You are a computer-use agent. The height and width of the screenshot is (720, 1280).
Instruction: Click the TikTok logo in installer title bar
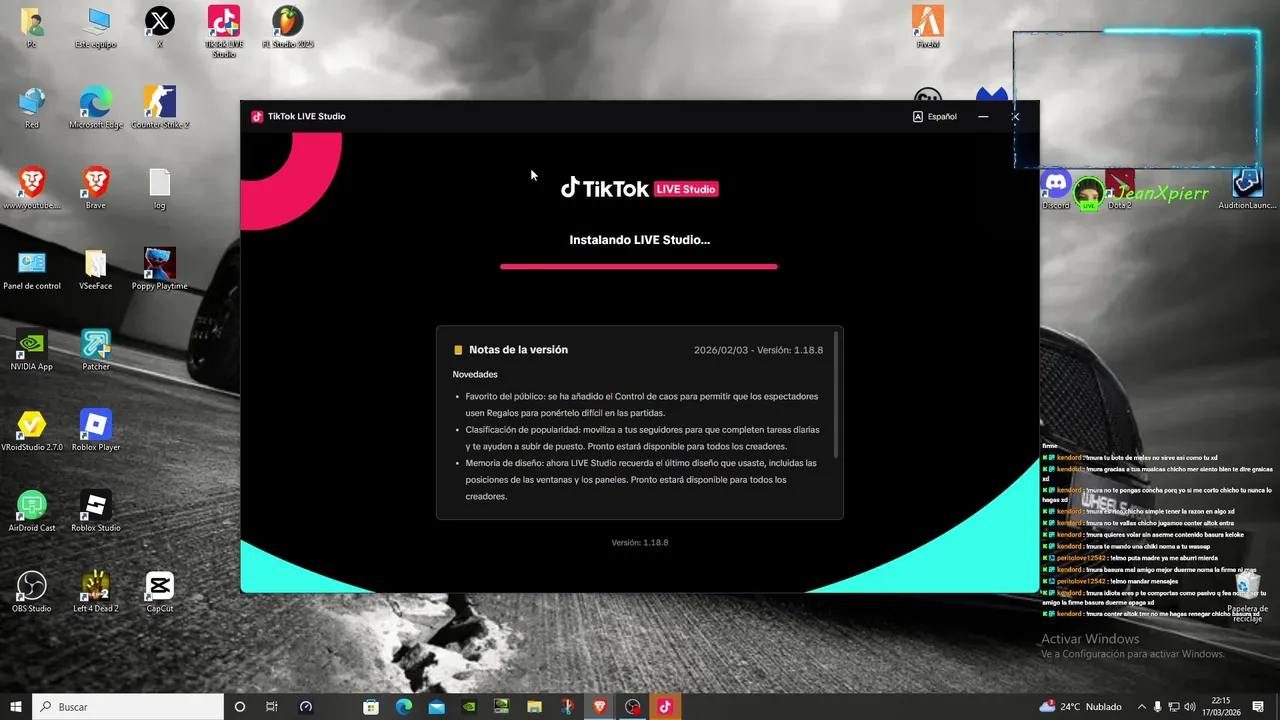pyautogui.click(x=257, y=116)
